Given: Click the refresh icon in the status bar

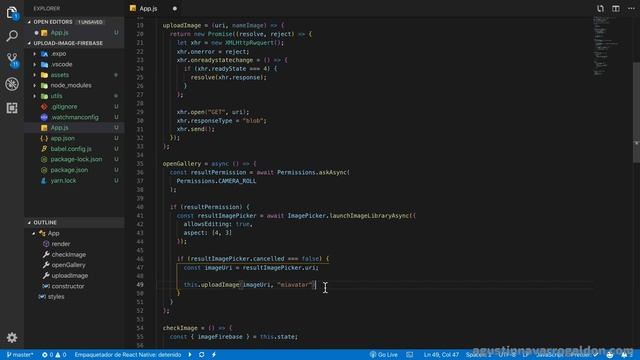Looking at the screenshot, I should pos(202,355).
